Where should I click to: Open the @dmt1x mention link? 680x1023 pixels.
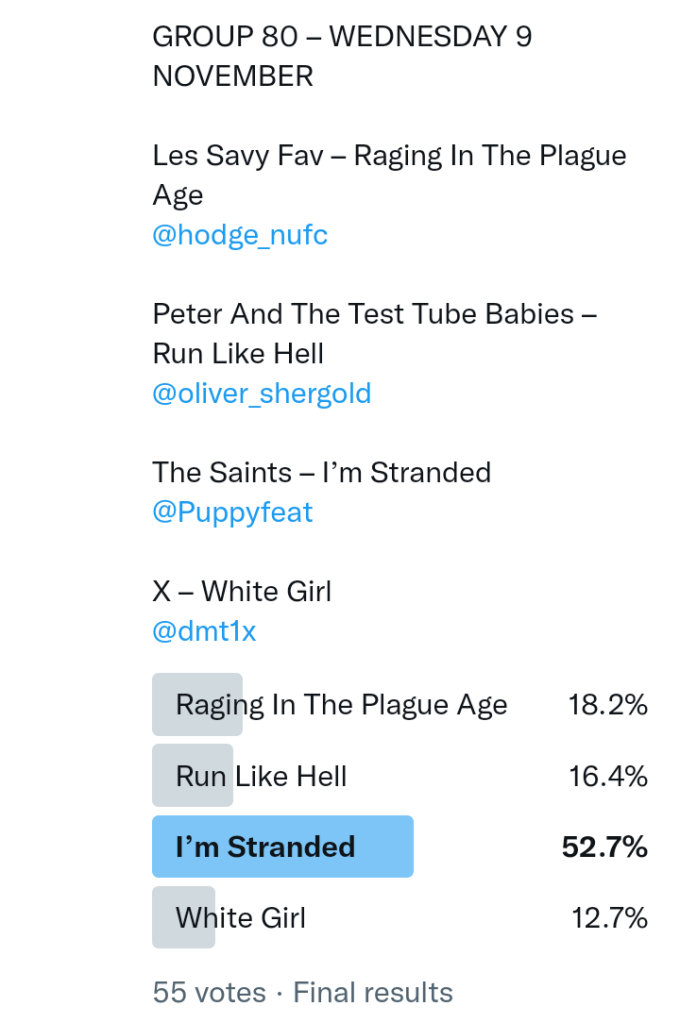point(204,631)
